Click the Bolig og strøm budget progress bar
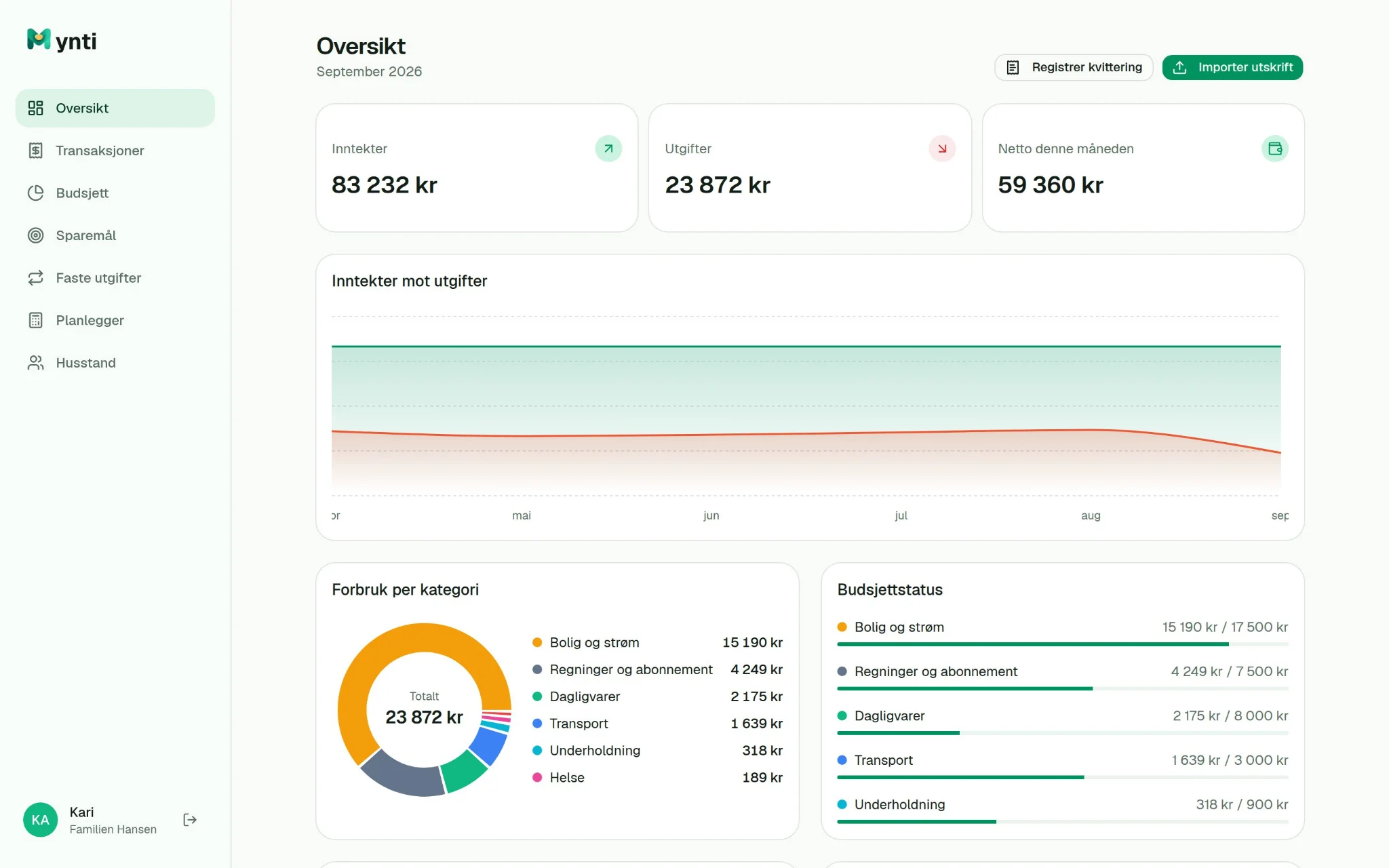Viewport: 1389px width, 868px height. (1063, 644)
